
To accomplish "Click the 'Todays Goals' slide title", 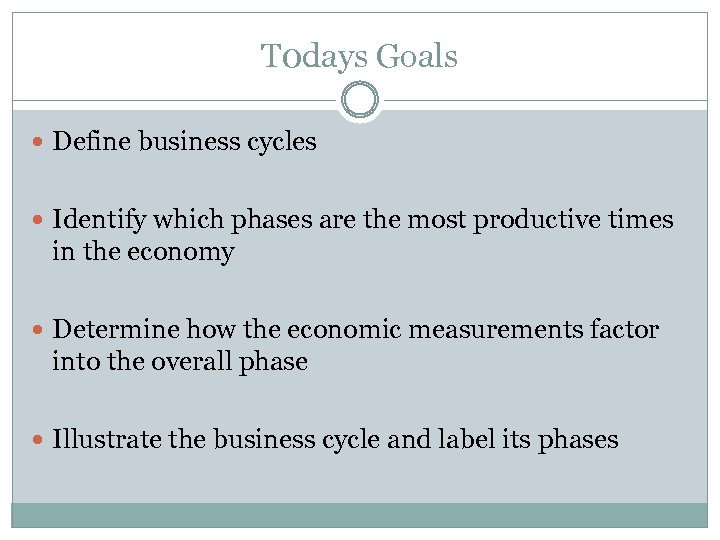I will [x=359, y=57].
